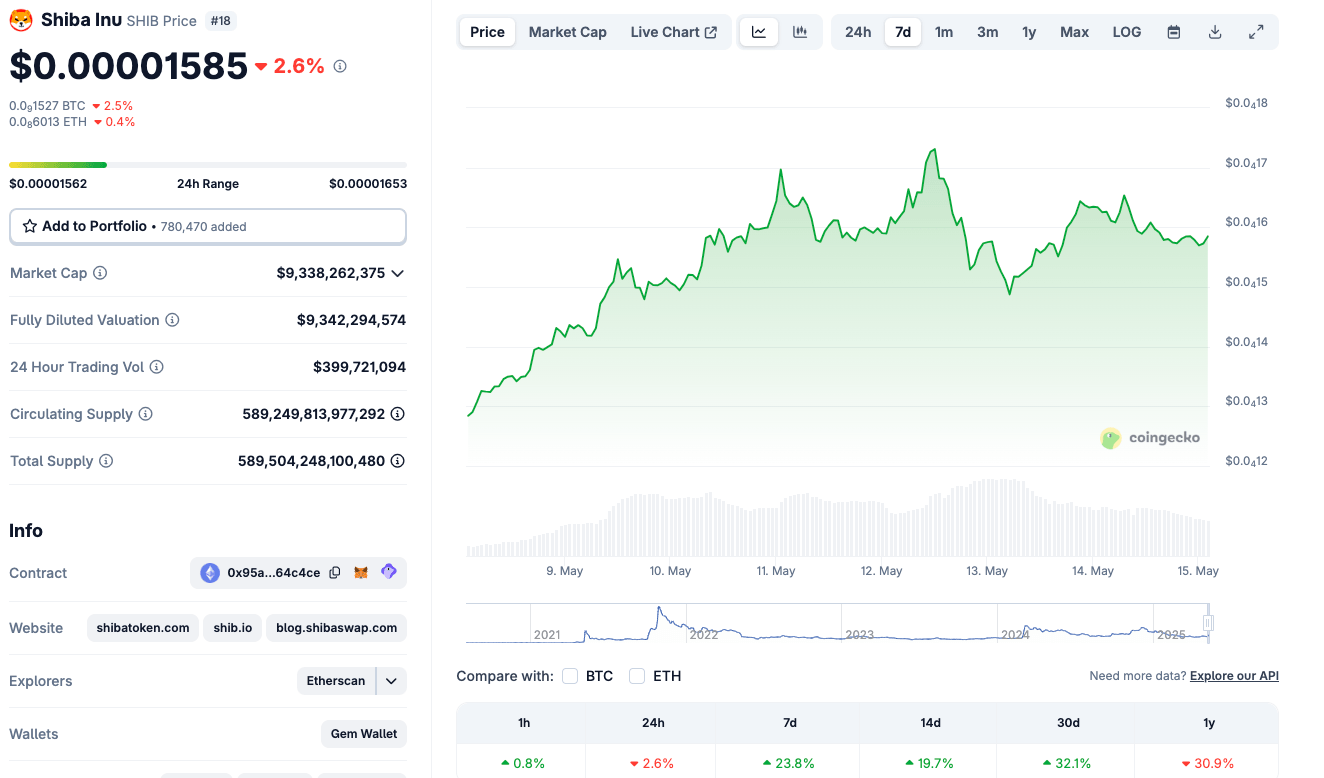Click the 24h Range progress bar

tap(207, 164)
